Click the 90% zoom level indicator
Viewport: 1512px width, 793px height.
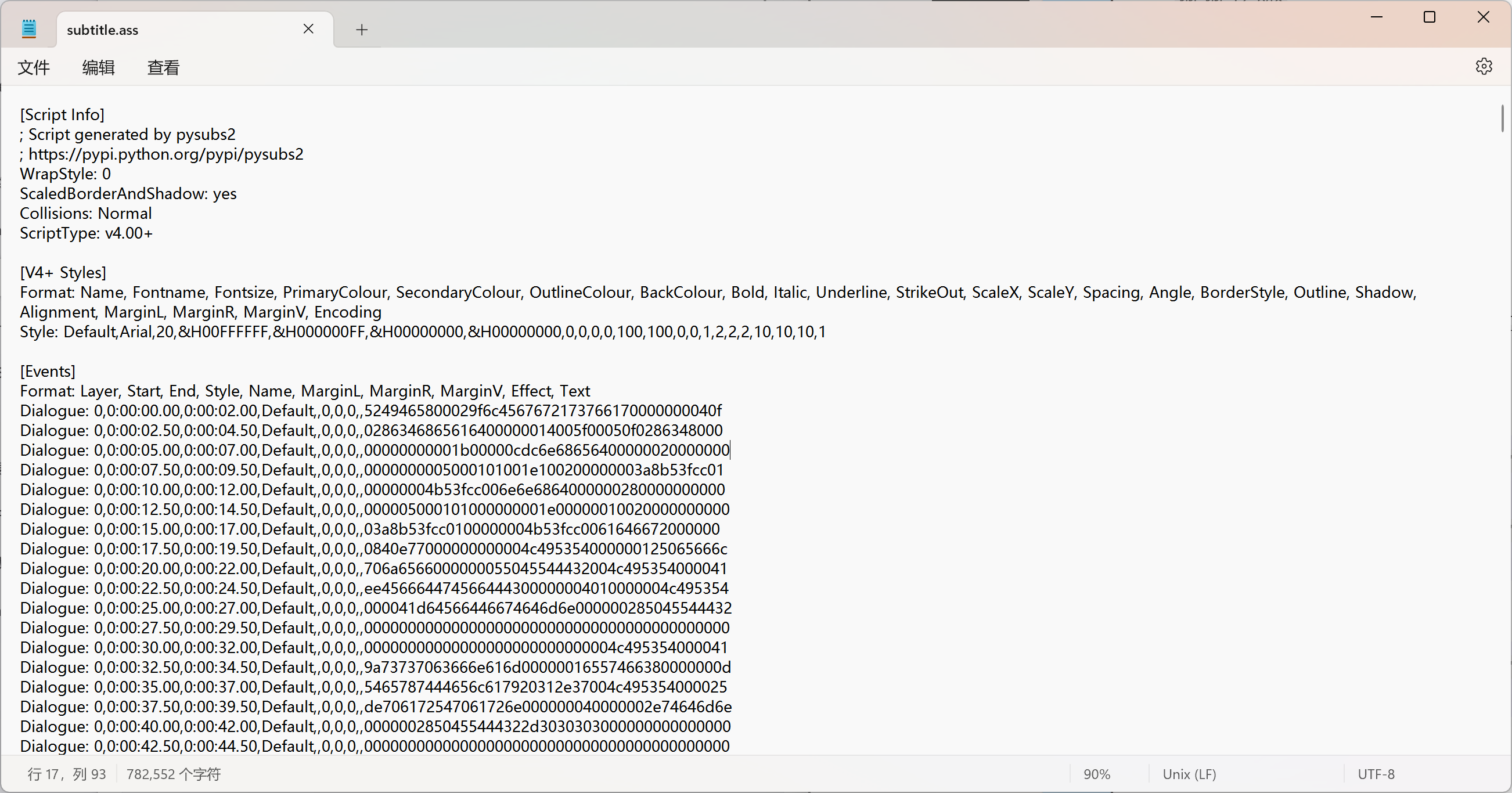pyautogui.click(x=1096, y=774)
